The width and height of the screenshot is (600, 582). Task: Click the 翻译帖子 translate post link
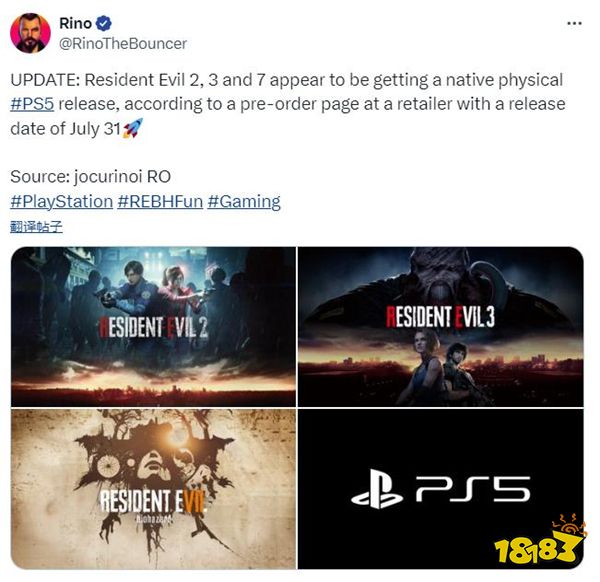pyautogui.click(x=36, y=227)
